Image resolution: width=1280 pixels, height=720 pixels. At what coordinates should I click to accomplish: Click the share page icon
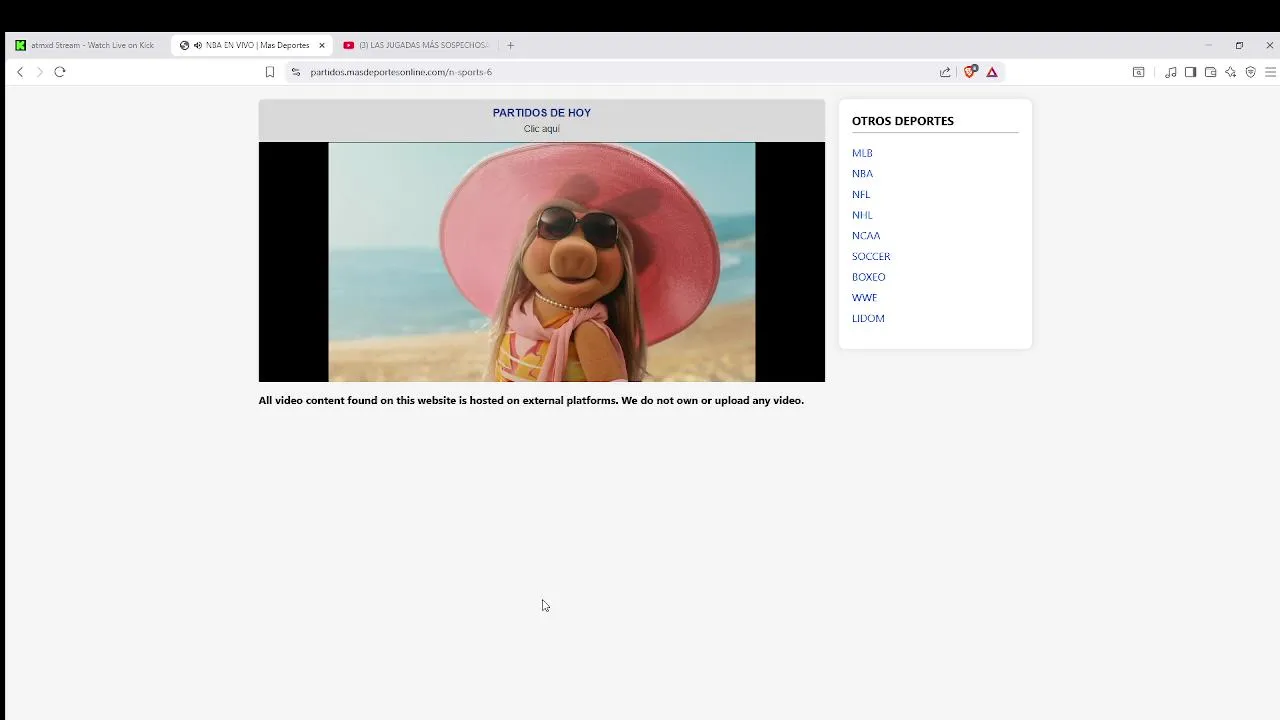pyautogui.click(x=945, y=72)
